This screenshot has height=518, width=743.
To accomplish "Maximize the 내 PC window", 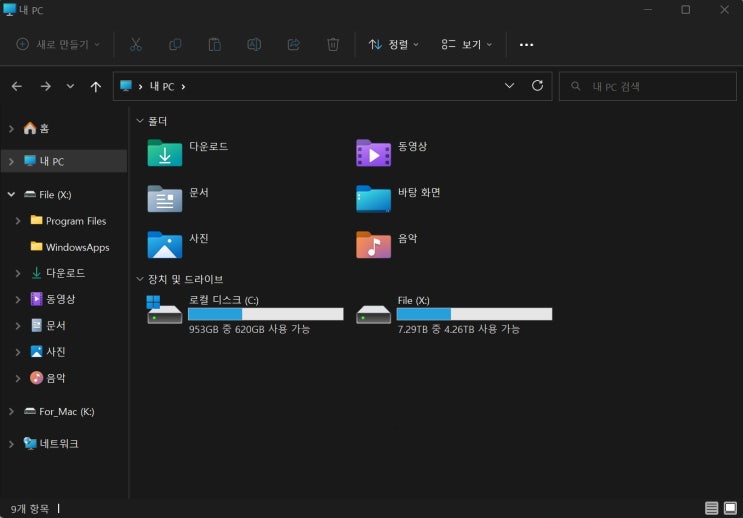I will pos(686,9).
